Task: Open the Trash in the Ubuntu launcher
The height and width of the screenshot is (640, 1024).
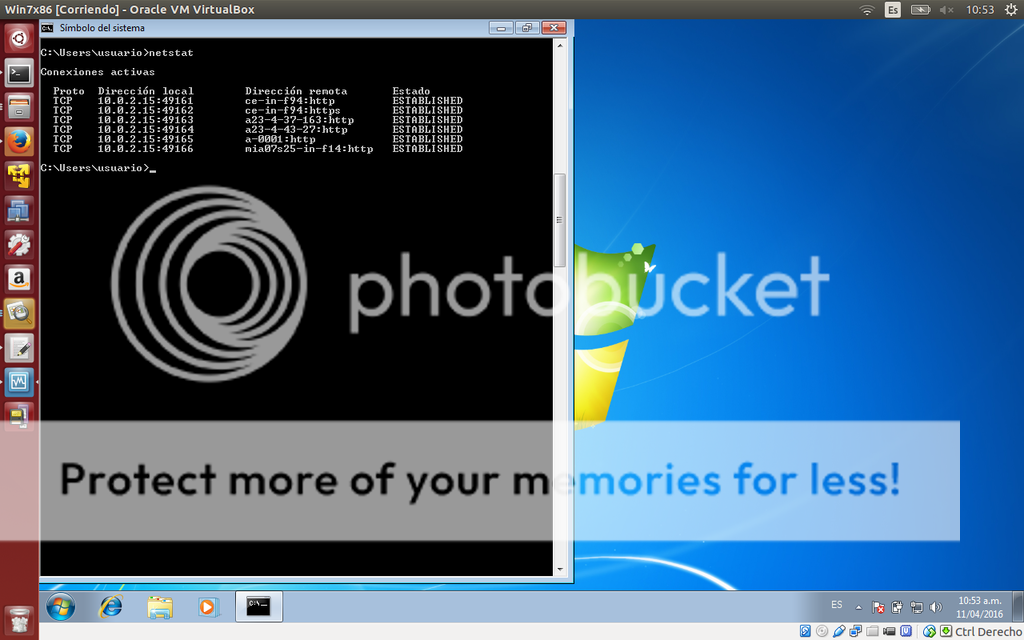Action: point(19,620)
